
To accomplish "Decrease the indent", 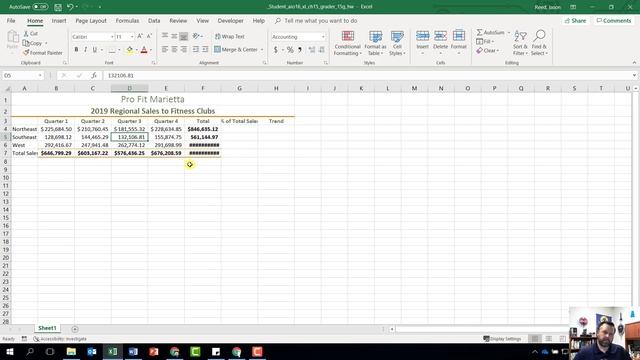I will click(x=196, y=49).
